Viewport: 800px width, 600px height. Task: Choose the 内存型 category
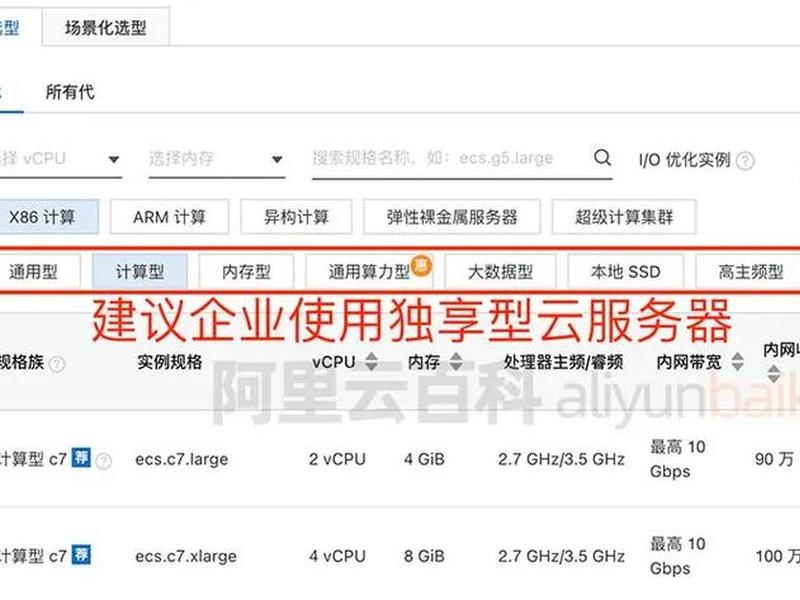point(246,271)
